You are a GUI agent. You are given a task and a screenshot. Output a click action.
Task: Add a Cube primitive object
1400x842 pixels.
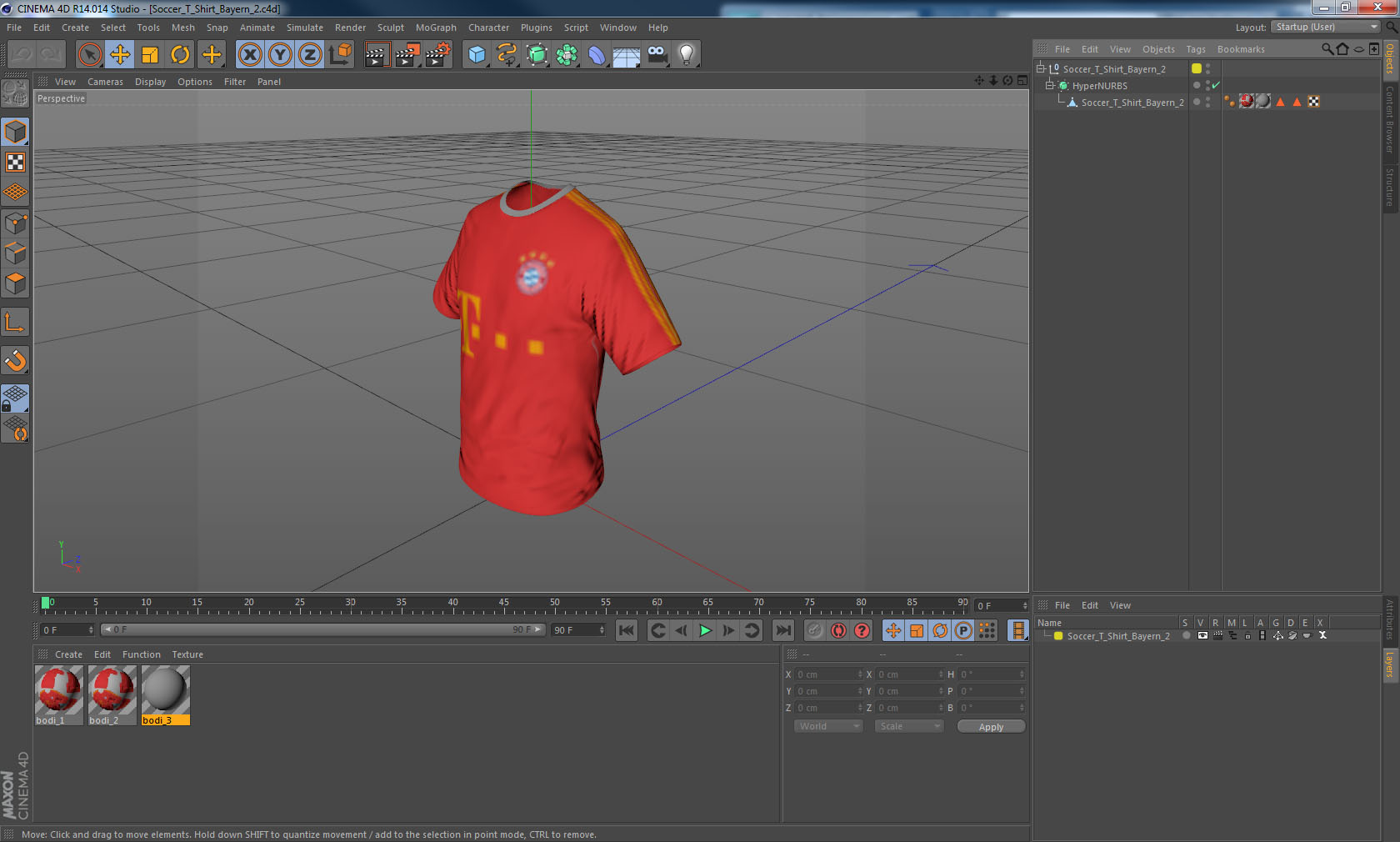[477, 55]
